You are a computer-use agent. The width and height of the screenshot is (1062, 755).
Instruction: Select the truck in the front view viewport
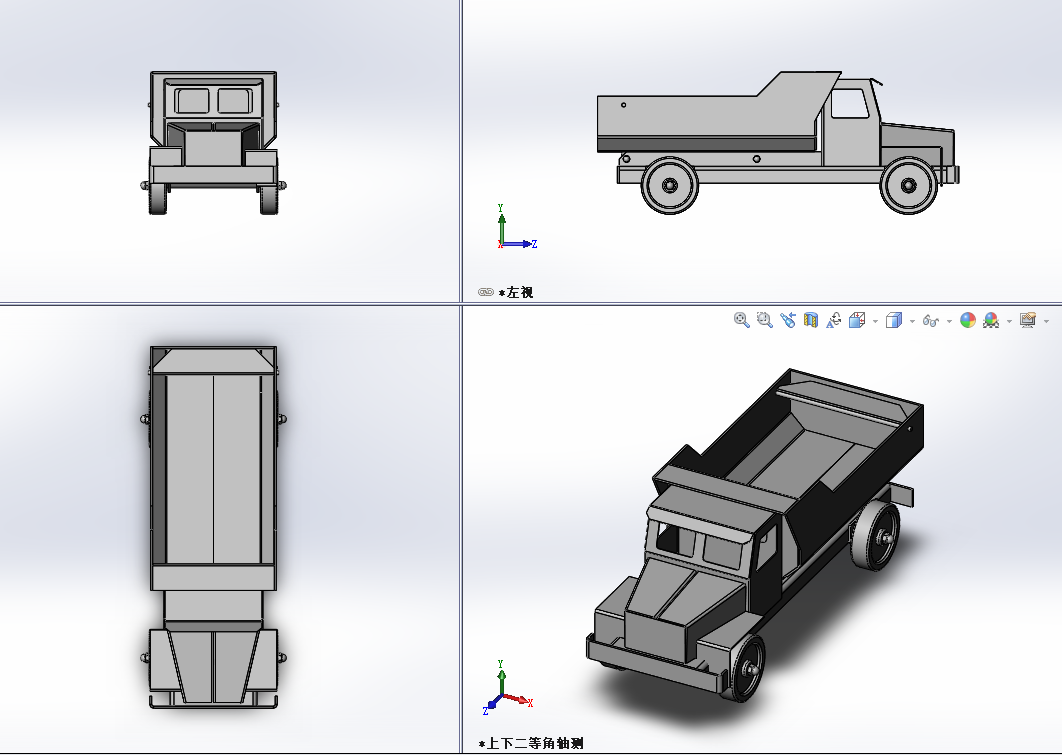pyautogui.click(x=213, y=142)
